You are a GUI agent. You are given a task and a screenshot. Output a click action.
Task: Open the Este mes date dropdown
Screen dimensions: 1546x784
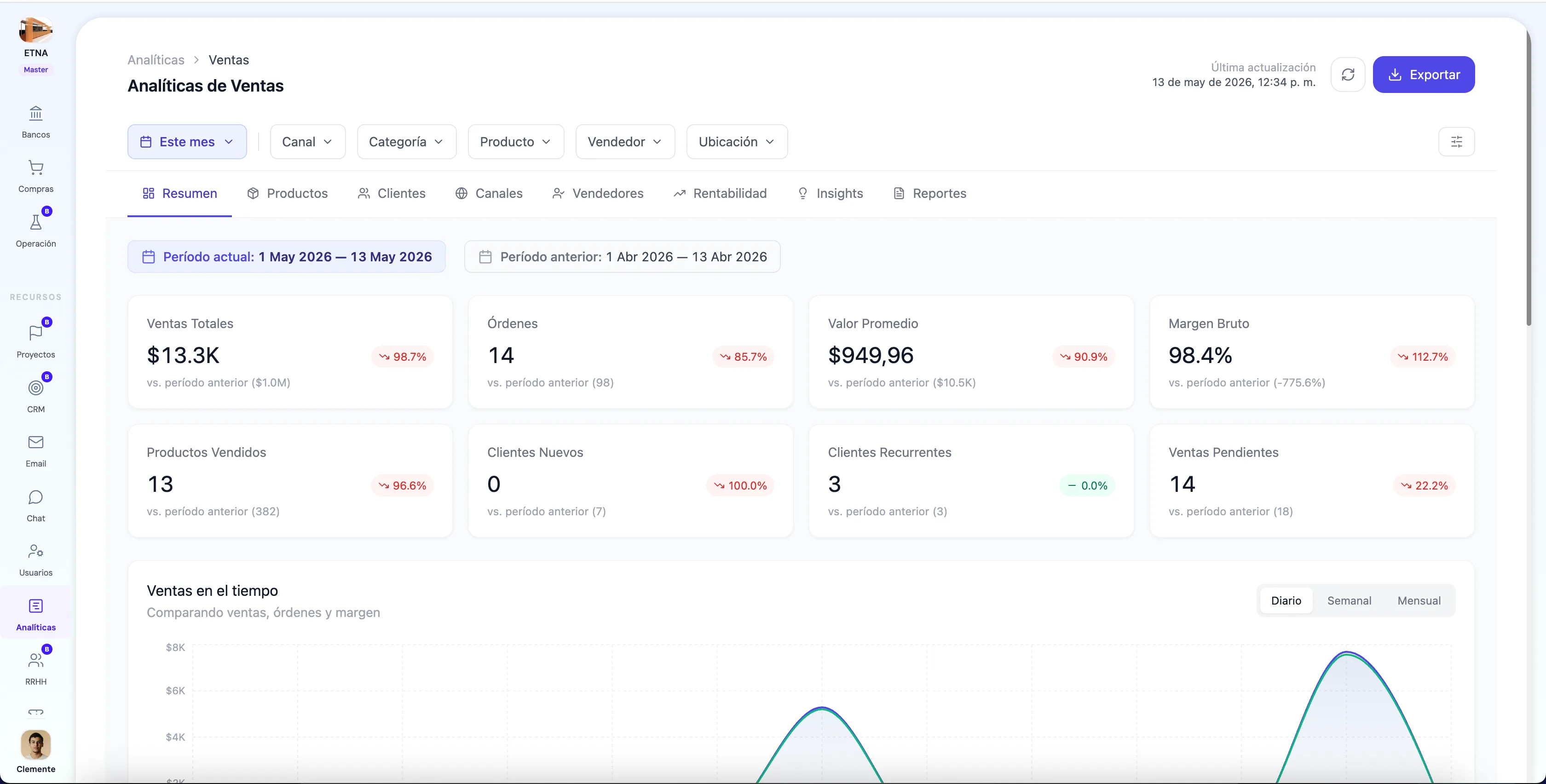pos(187,142)
